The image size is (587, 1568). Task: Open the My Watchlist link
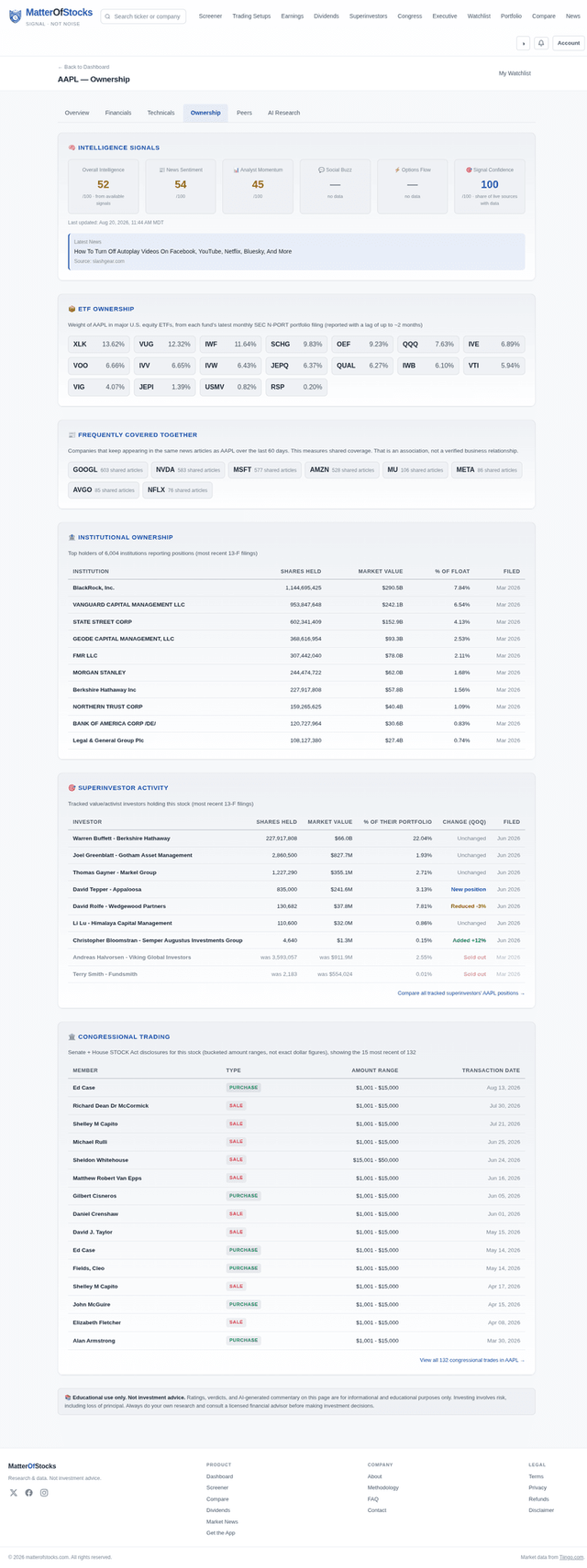[x=515, y=73]
